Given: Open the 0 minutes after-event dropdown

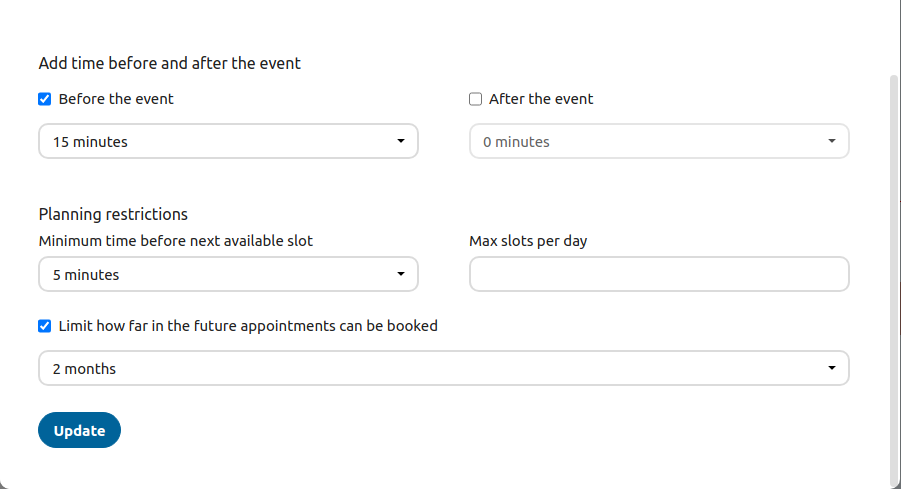Looking at the screenshot, I should [x=659, y=141].
